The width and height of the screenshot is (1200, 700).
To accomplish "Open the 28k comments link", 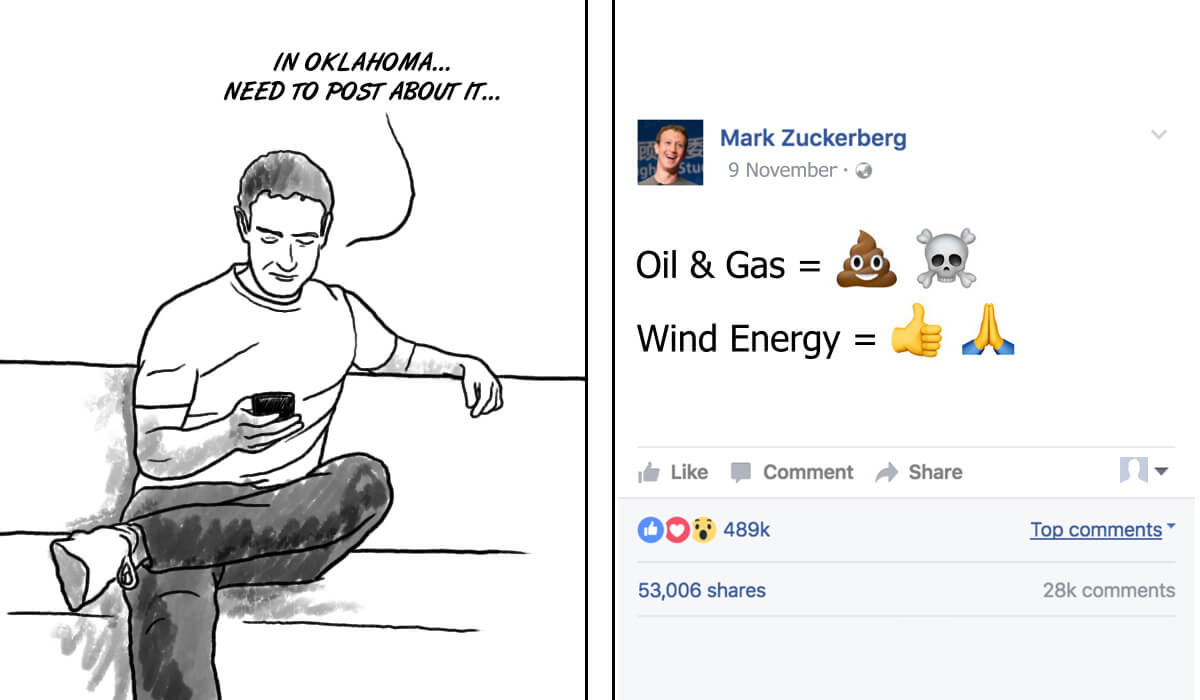I will (x=1108, y=591).
